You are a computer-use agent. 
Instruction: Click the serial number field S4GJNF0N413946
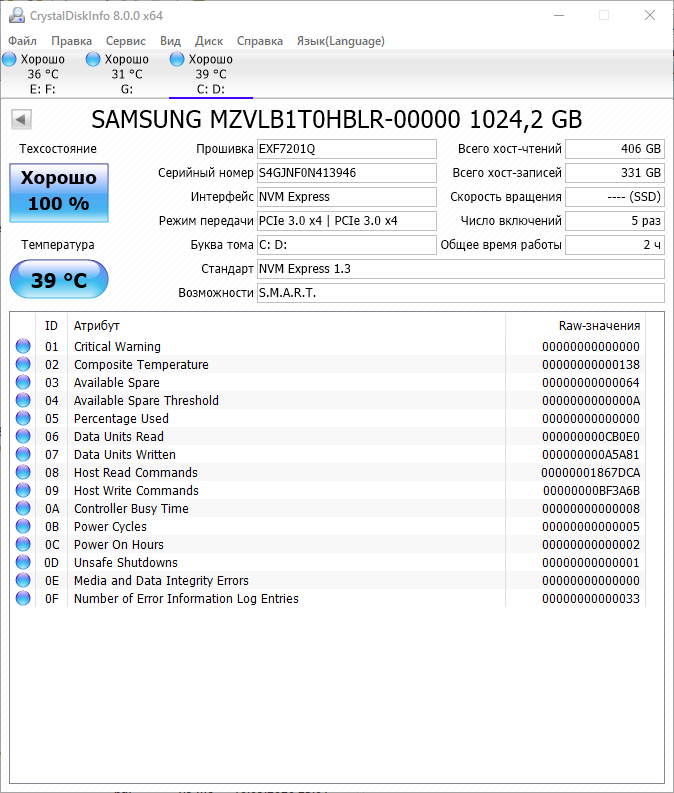coord(346,173)
